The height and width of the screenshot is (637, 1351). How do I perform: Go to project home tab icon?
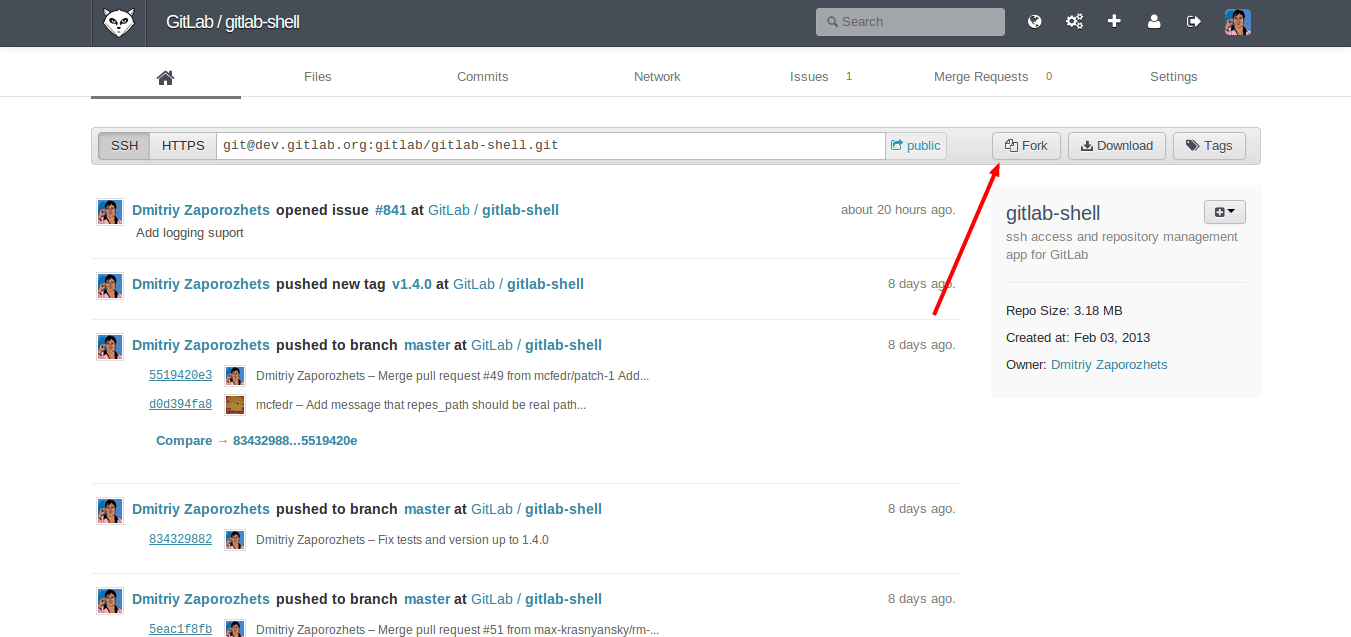pos(166,77)
